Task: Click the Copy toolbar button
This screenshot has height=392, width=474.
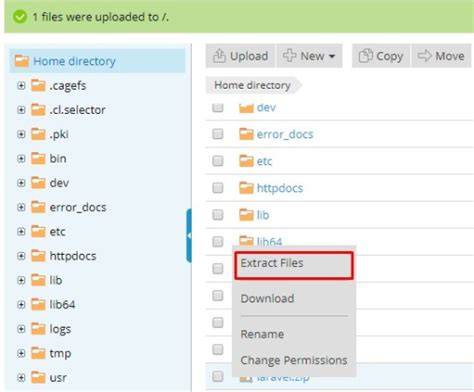Action: click(x=381, y=56)
